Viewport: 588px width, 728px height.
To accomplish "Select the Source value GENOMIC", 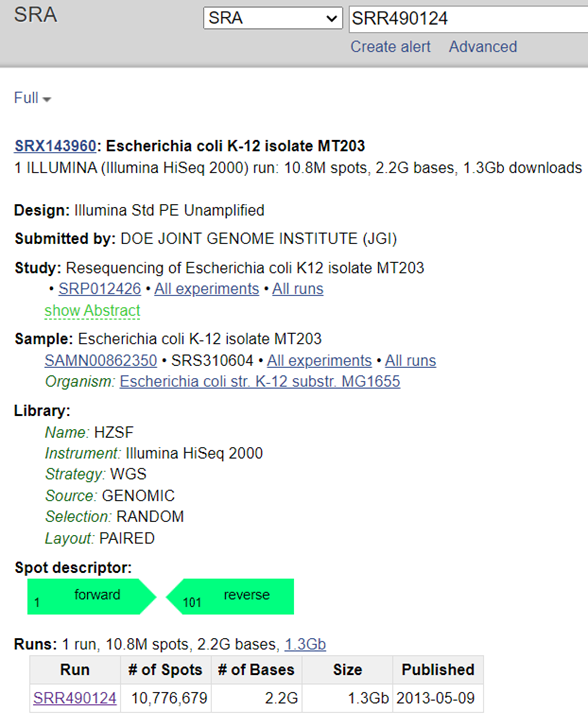I will pyautogui.click(x=138, y=496).
